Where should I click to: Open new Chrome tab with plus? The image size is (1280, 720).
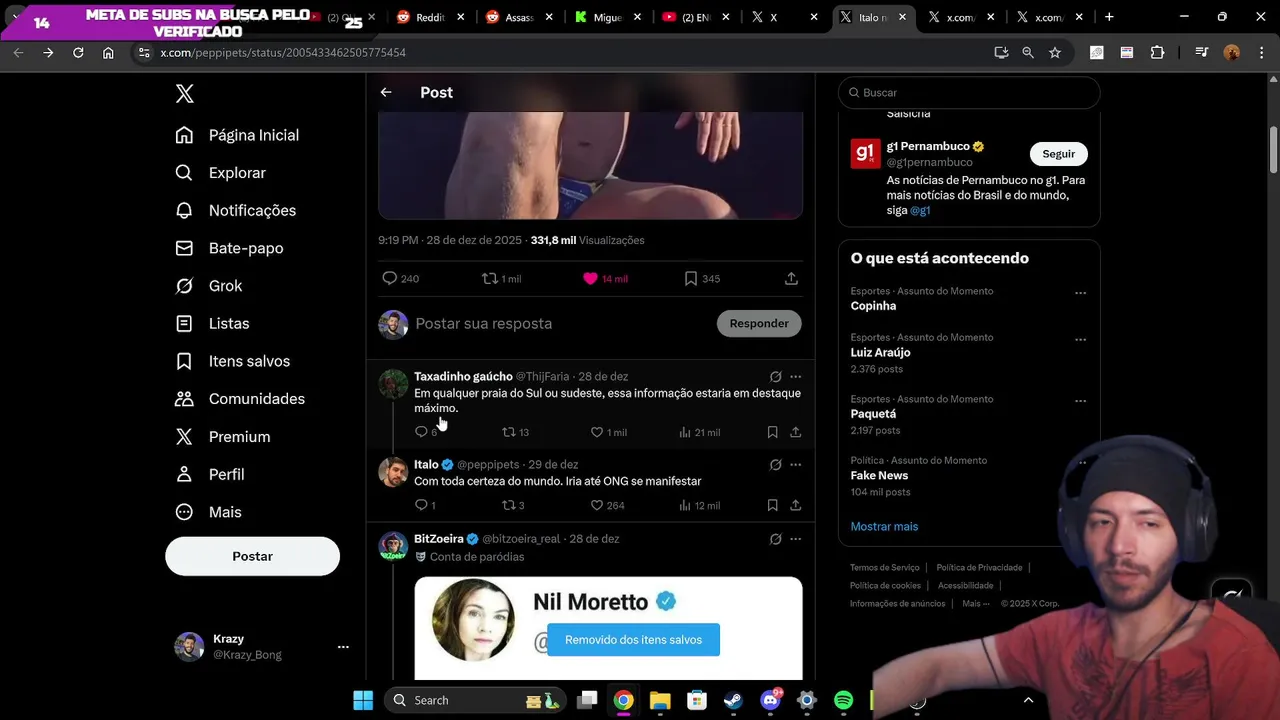point(1109,17)
